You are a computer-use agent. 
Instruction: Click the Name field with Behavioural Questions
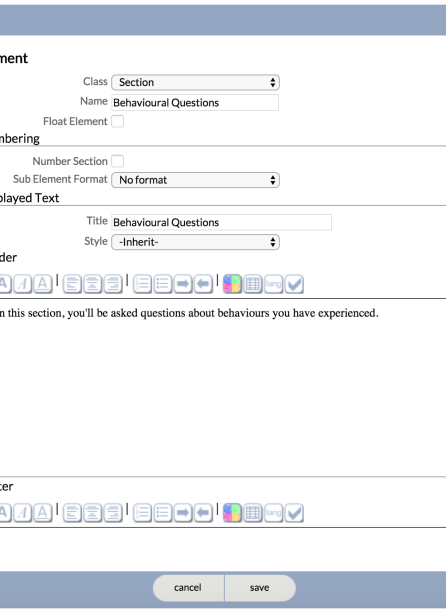[x=195, y=102]
